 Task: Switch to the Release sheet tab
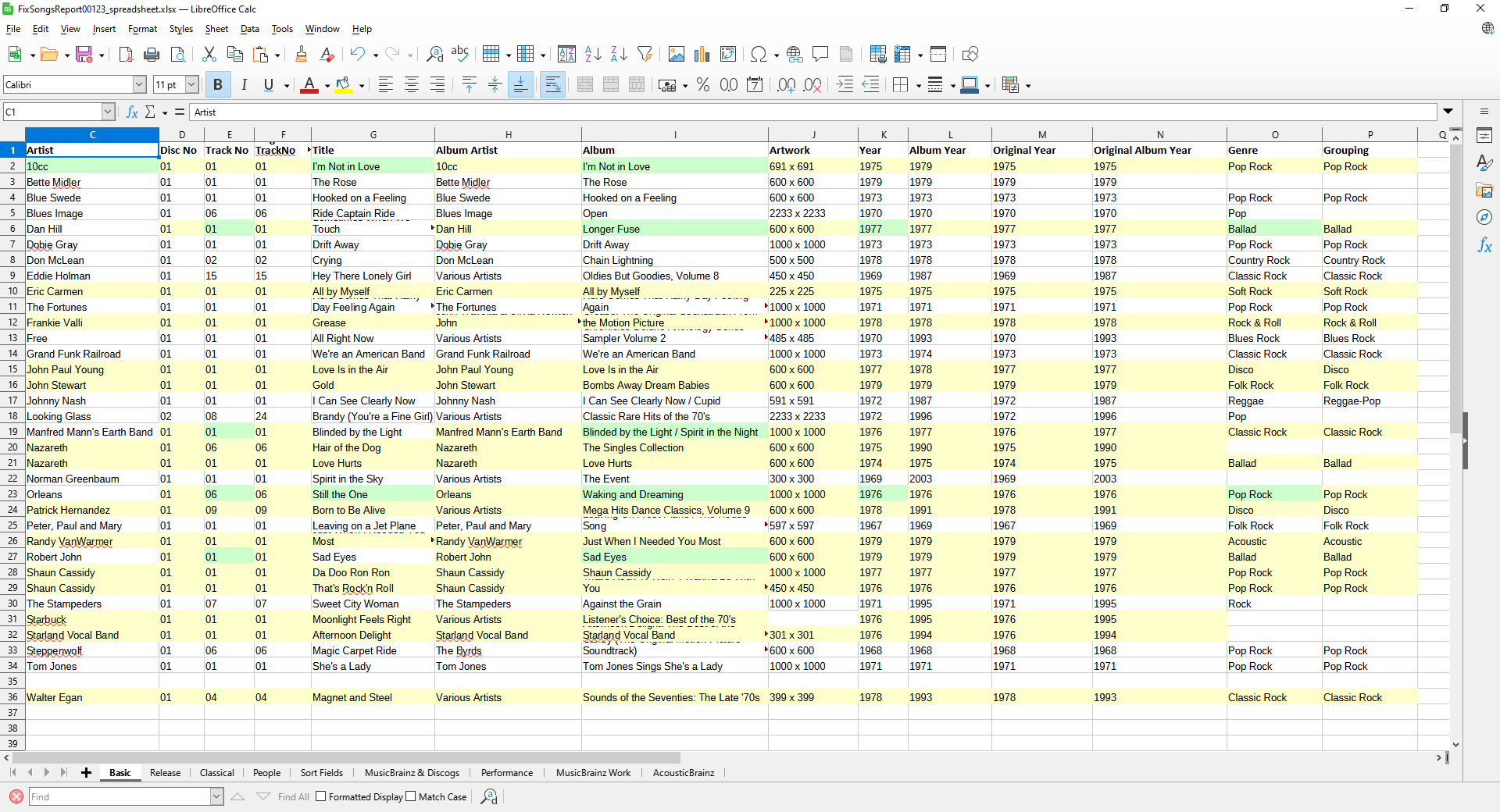click(165, 773)
